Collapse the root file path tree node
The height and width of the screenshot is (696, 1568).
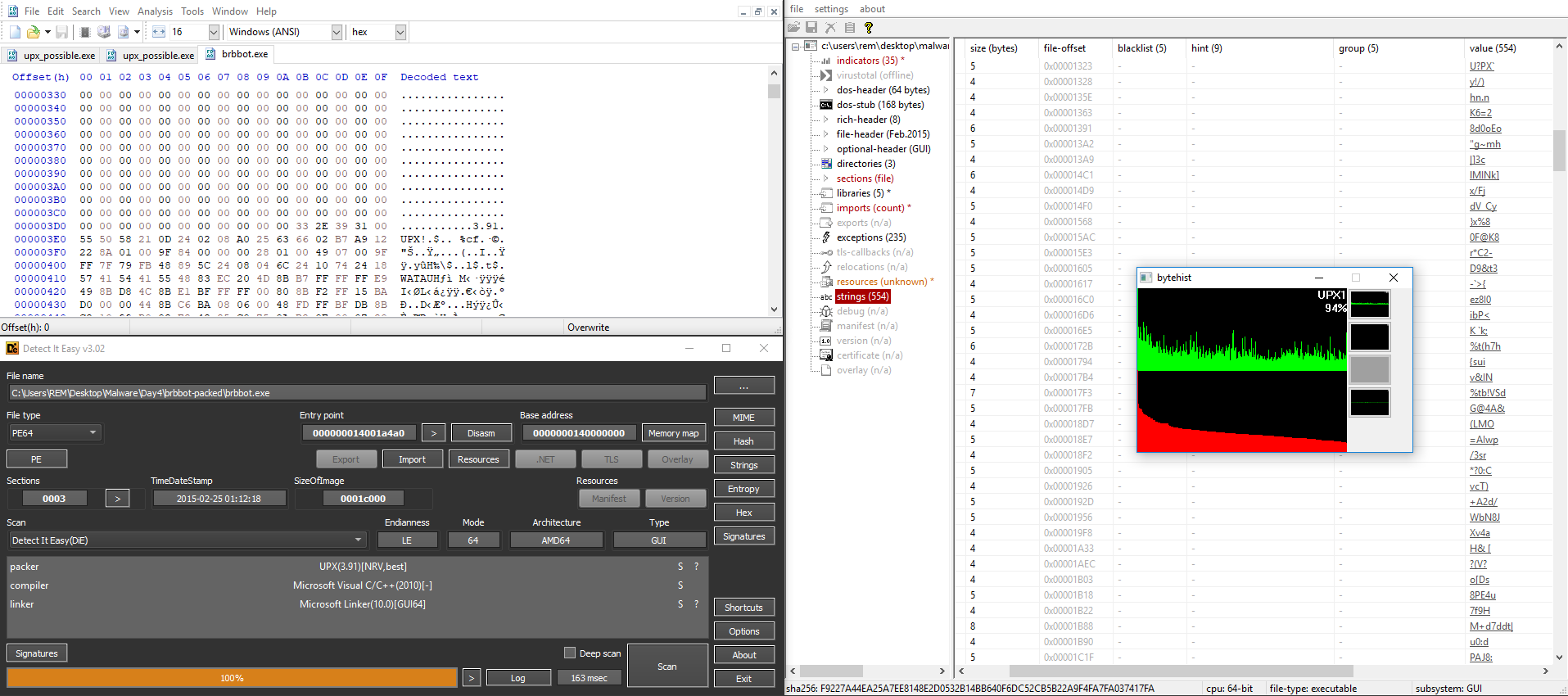(x=795, y=47)
